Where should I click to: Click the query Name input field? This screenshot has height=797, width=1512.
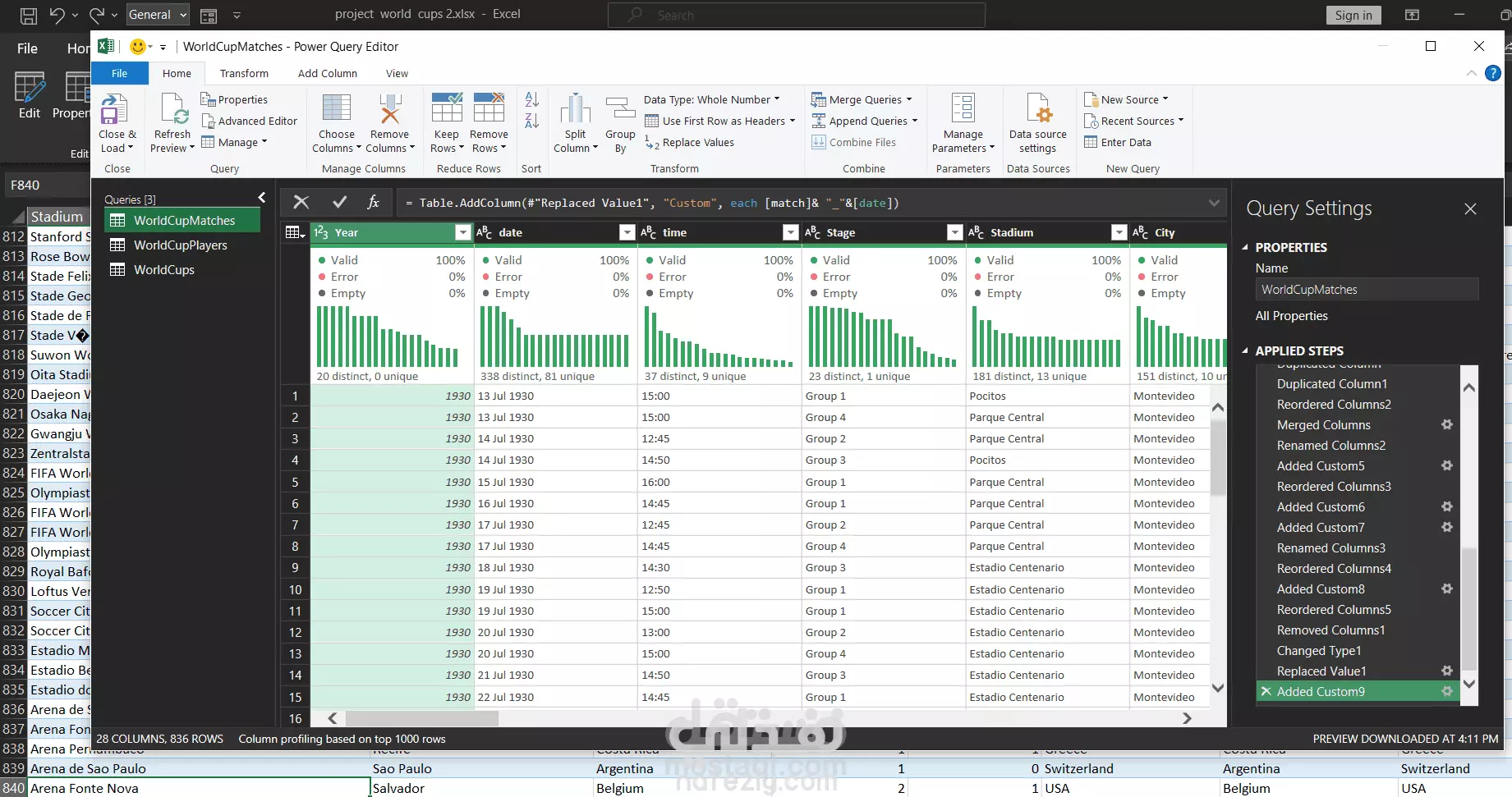pyautogui.click(x=1366, y=290)
